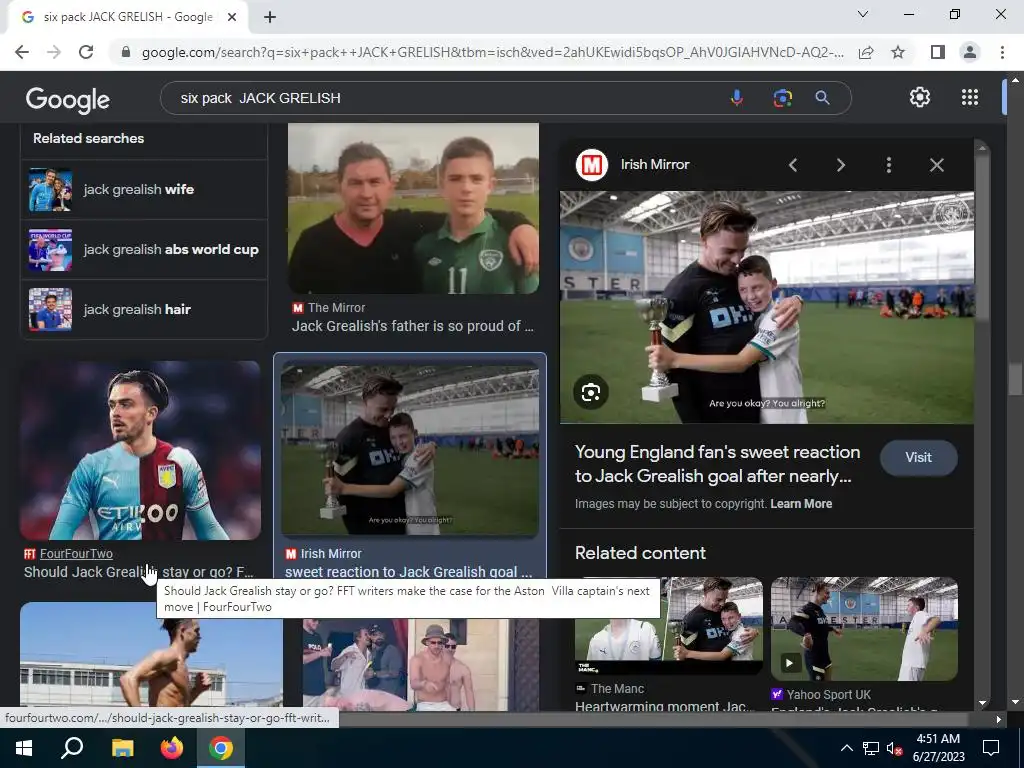Open the Windows Start menu
This screenshot has height=768, width=1024.
(x=24, y=748)
